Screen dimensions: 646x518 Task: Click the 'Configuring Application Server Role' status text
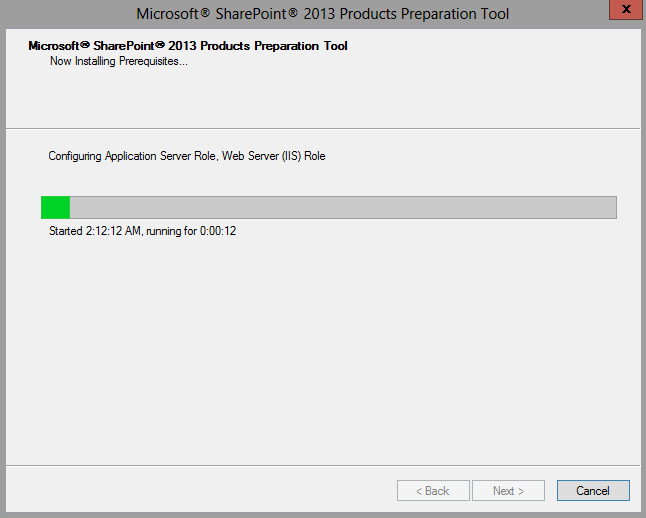(132, 156)
